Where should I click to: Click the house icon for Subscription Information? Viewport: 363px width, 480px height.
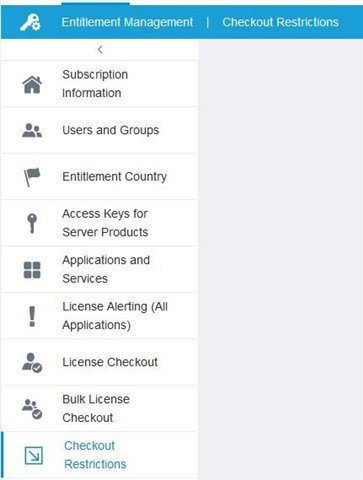click(32, 84)
